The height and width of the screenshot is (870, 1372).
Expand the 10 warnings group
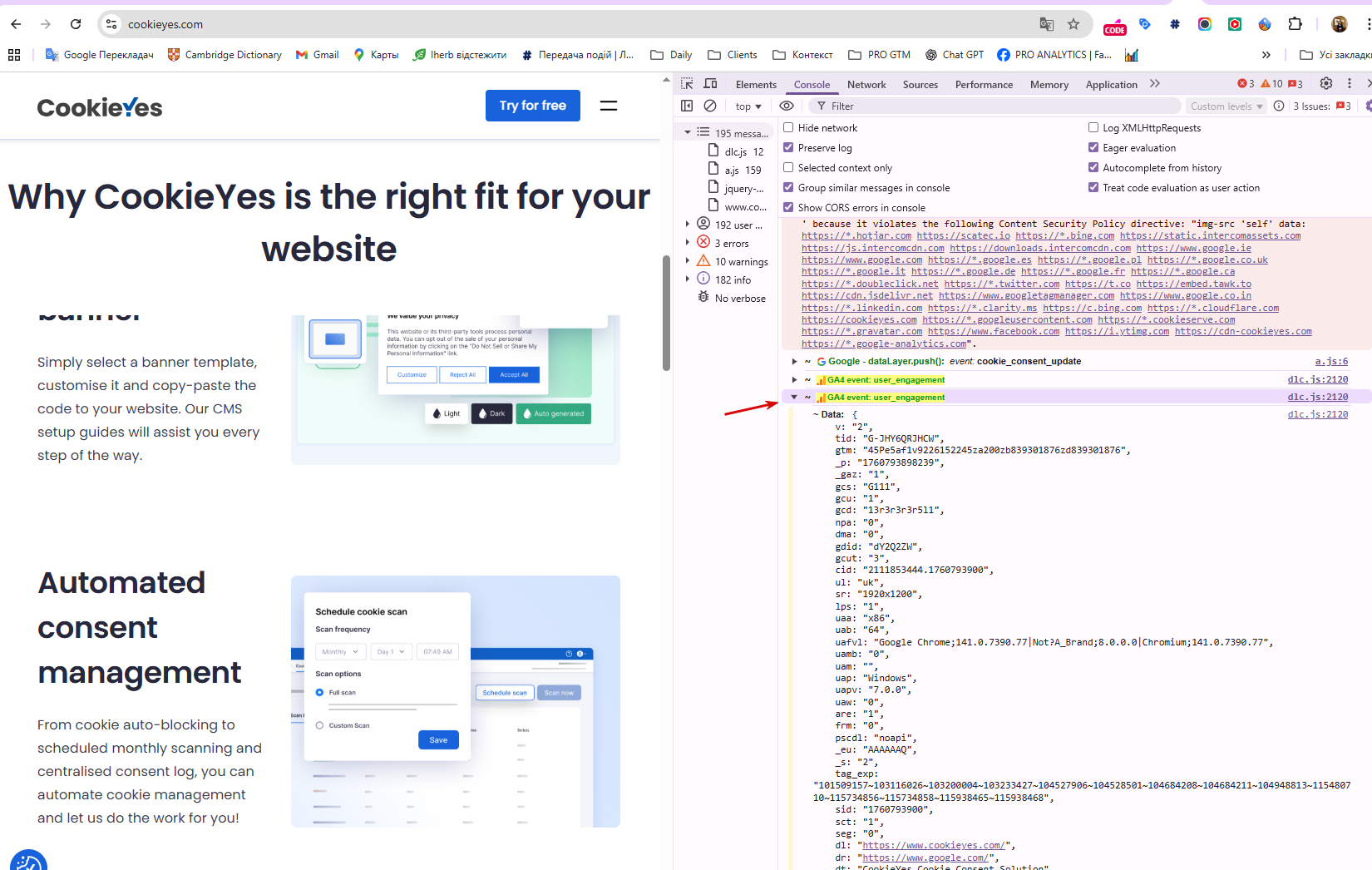click(x=688, y=260)
